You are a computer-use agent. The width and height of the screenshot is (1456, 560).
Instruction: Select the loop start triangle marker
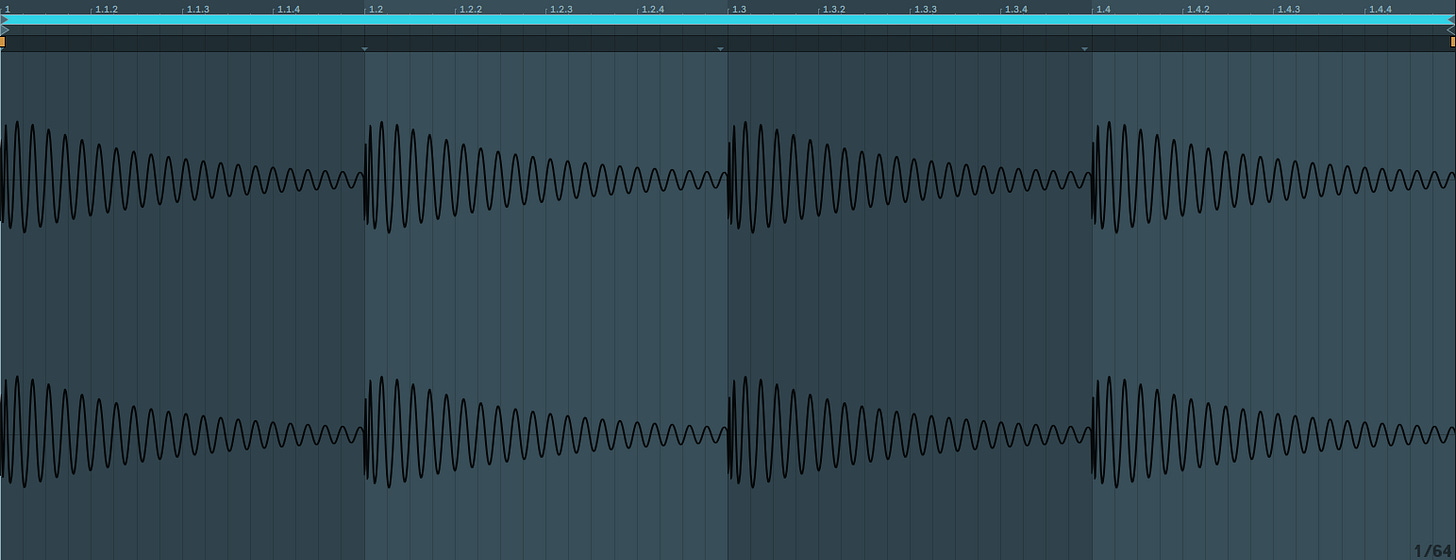point(4,19)
